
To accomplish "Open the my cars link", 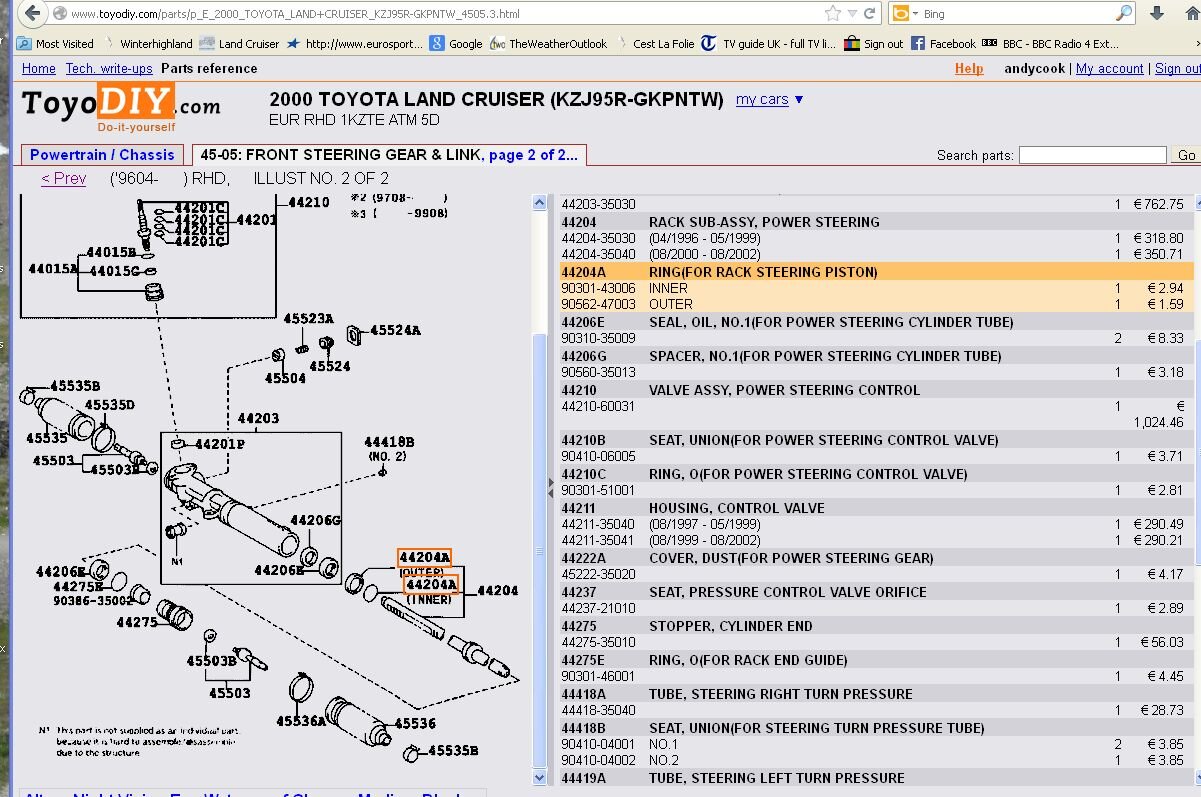I will pos(762,100).
